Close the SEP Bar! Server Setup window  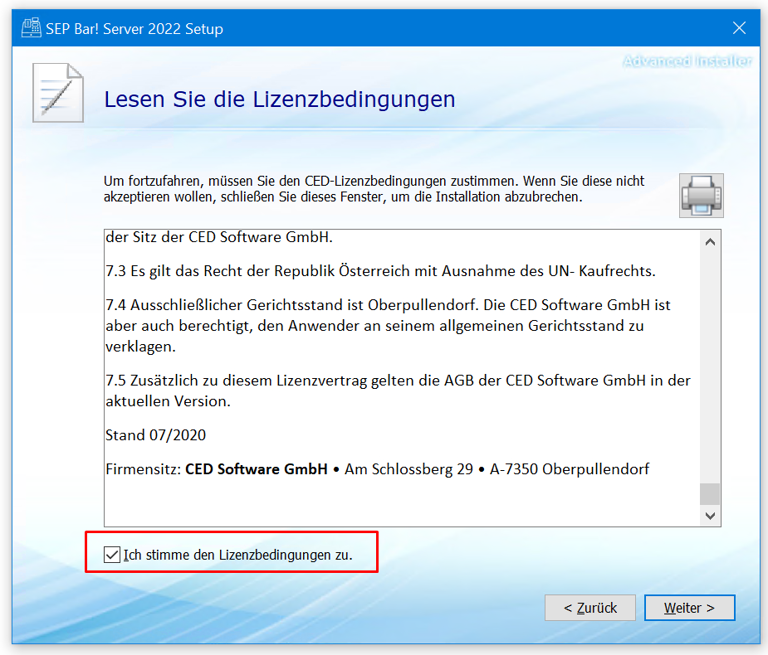[x=739, y=28]
